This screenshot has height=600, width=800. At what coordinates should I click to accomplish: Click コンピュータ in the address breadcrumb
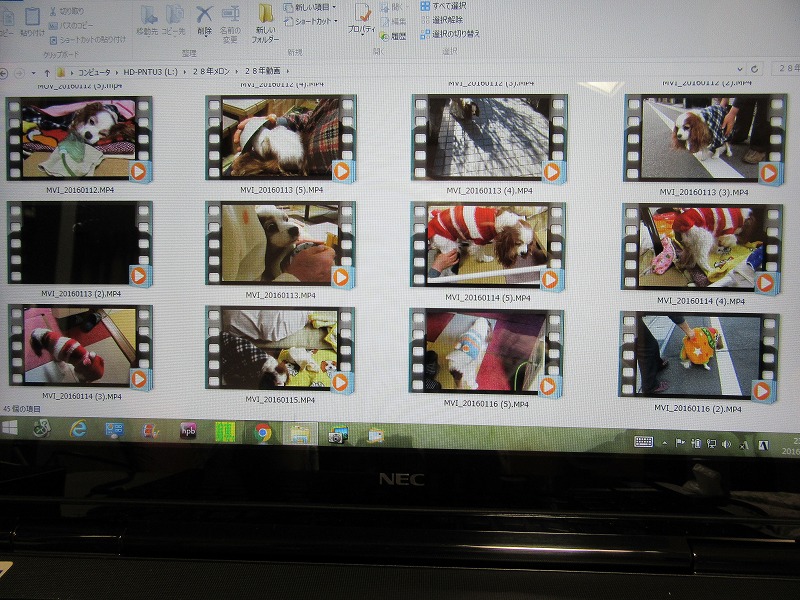94,72
